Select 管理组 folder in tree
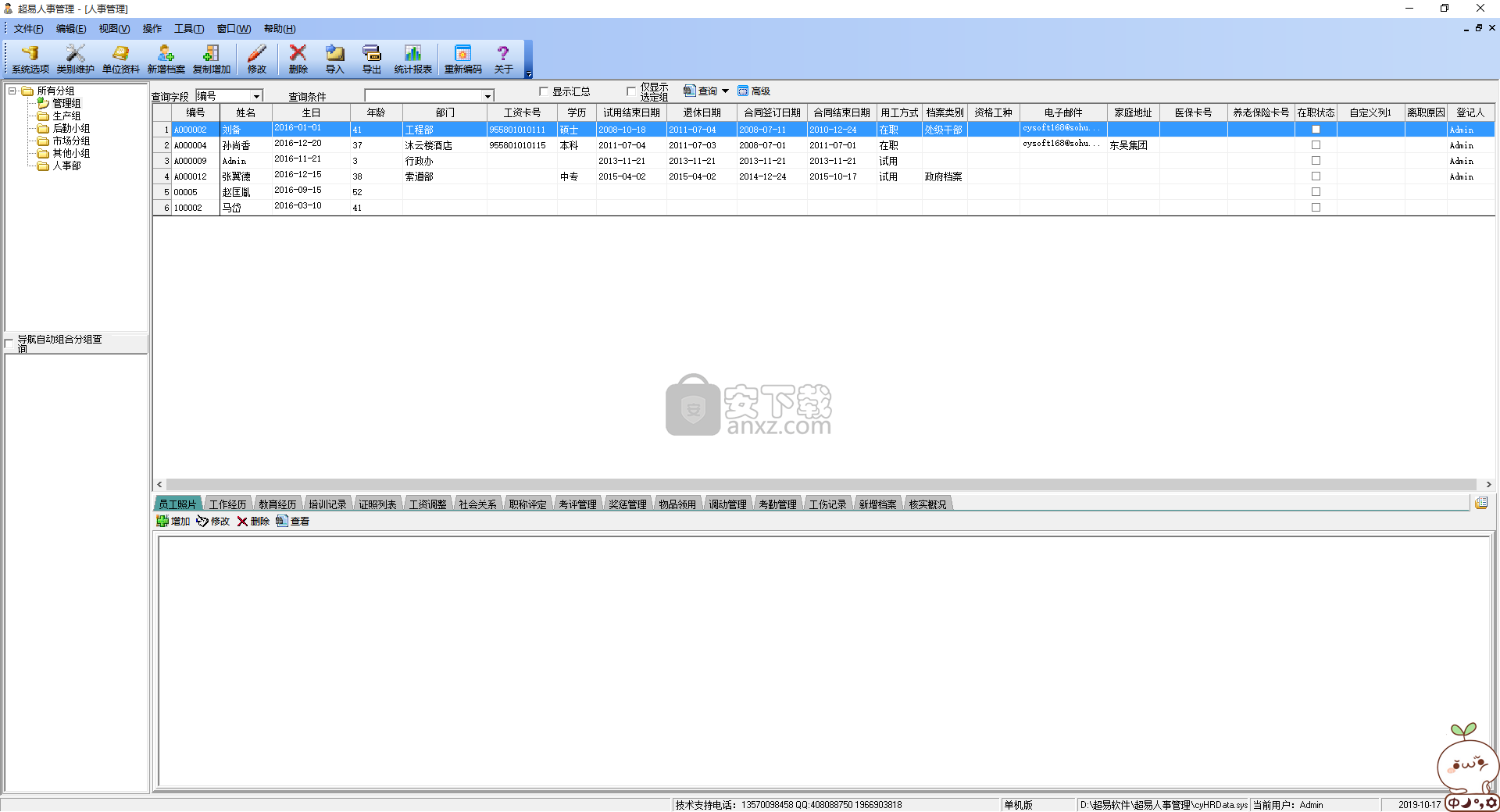1500x812 pixels. [x=66, y=103]
